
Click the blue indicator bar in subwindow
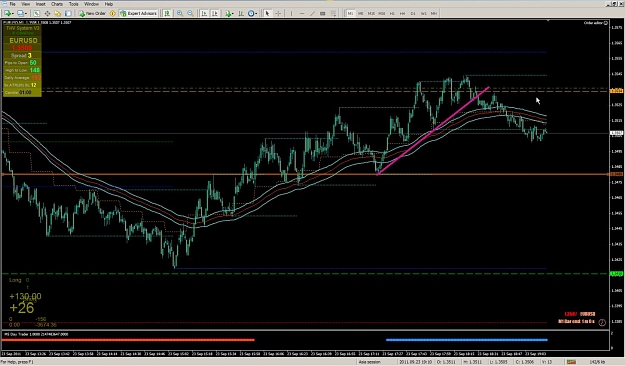click(x=467, y=340)
